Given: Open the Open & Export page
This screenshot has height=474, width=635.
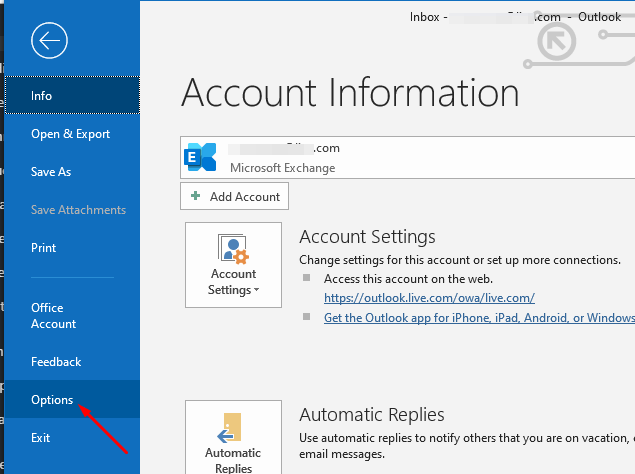Looking at the screenshot, I should 72,134.
